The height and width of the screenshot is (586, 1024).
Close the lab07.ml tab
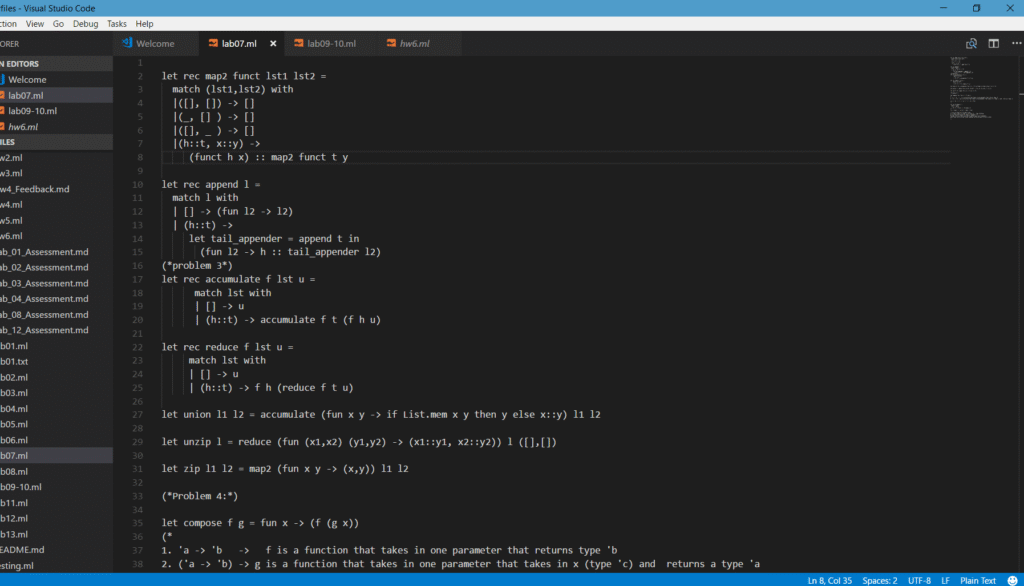(273, 44)
